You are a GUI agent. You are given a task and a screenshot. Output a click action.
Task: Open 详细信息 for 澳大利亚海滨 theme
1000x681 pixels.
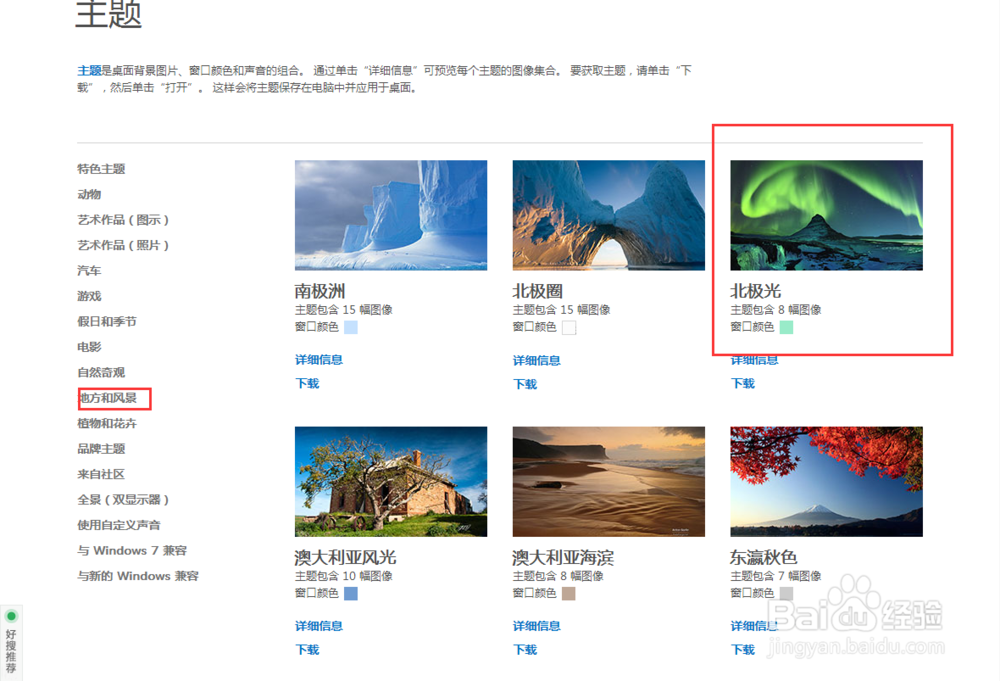pos(537,626)
